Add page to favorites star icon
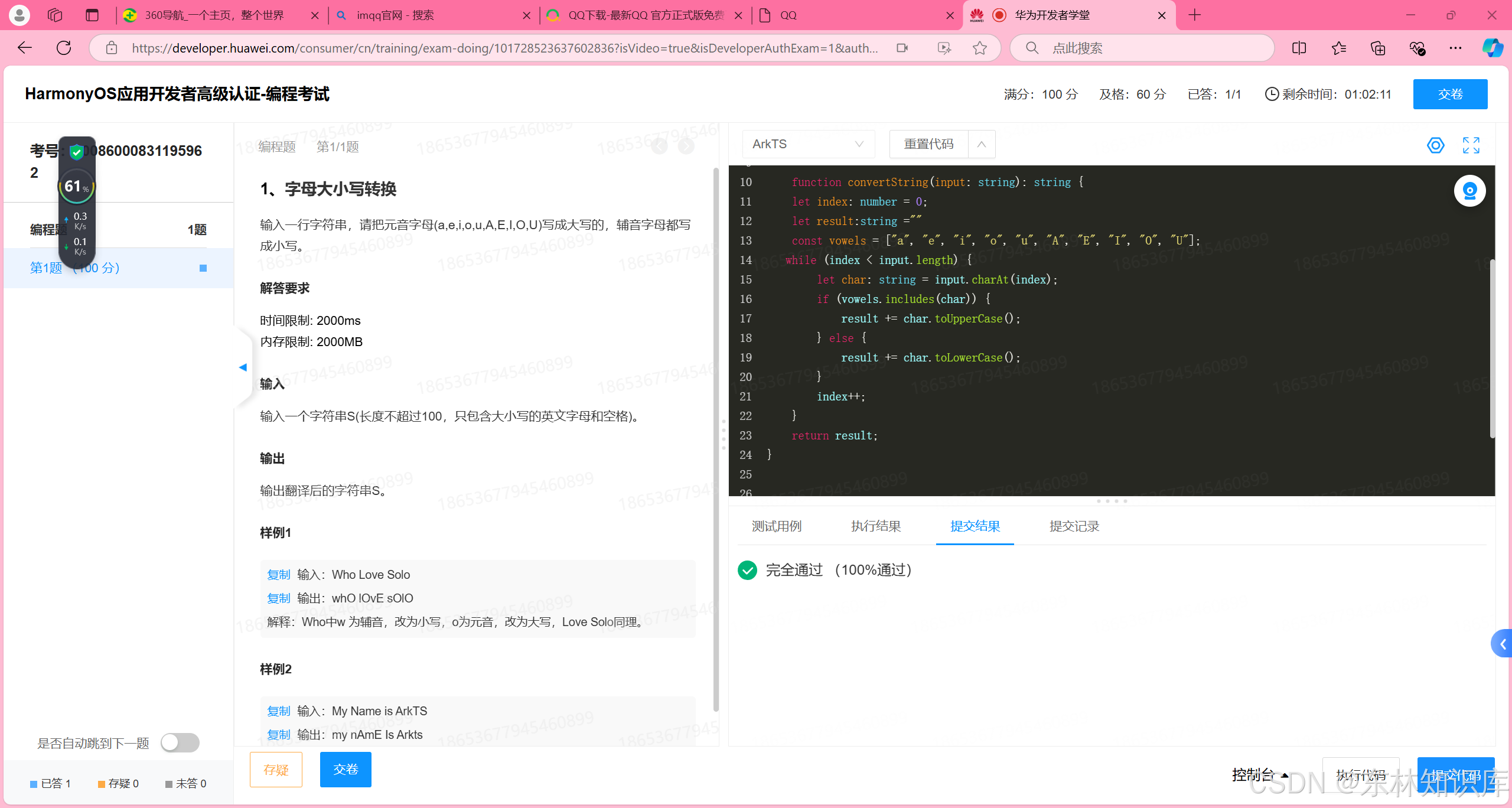This screenshot has width=1512, height=808. (980, 48)
